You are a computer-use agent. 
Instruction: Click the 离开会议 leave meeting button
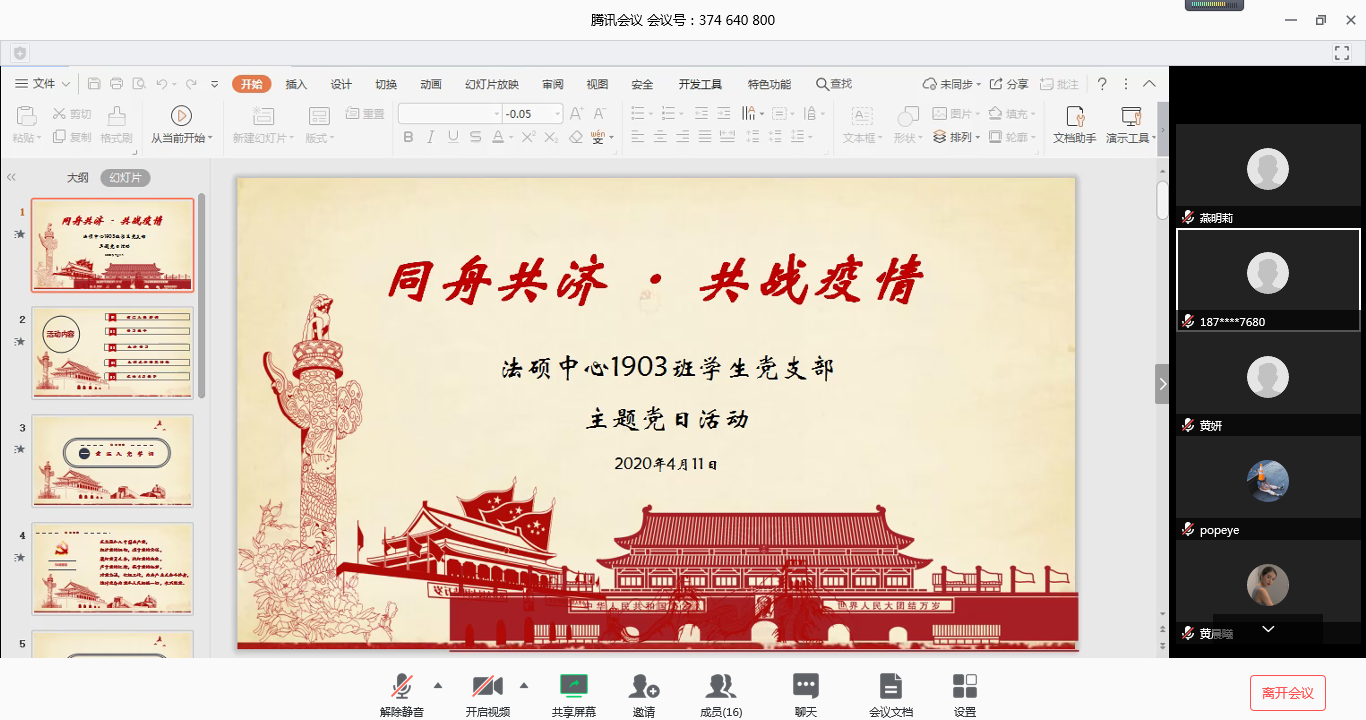pyautogui.click(x=1287, y=693)
